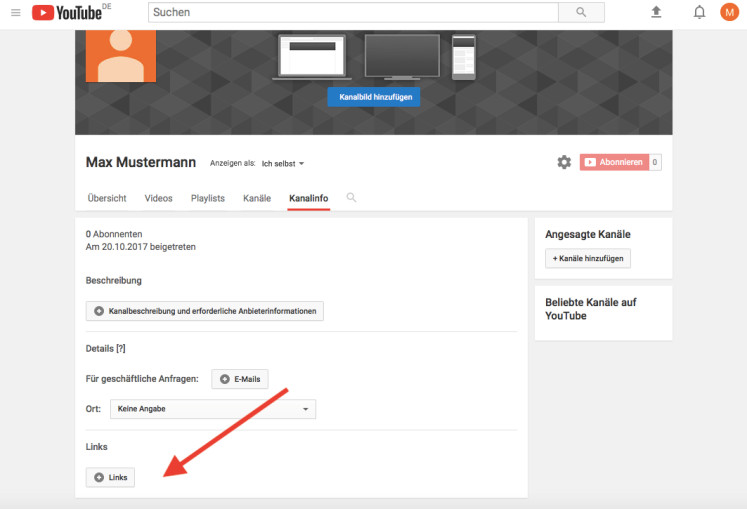747x509 pixels.
Task: Click the upload video arrow icon
Action: point(656,12)
